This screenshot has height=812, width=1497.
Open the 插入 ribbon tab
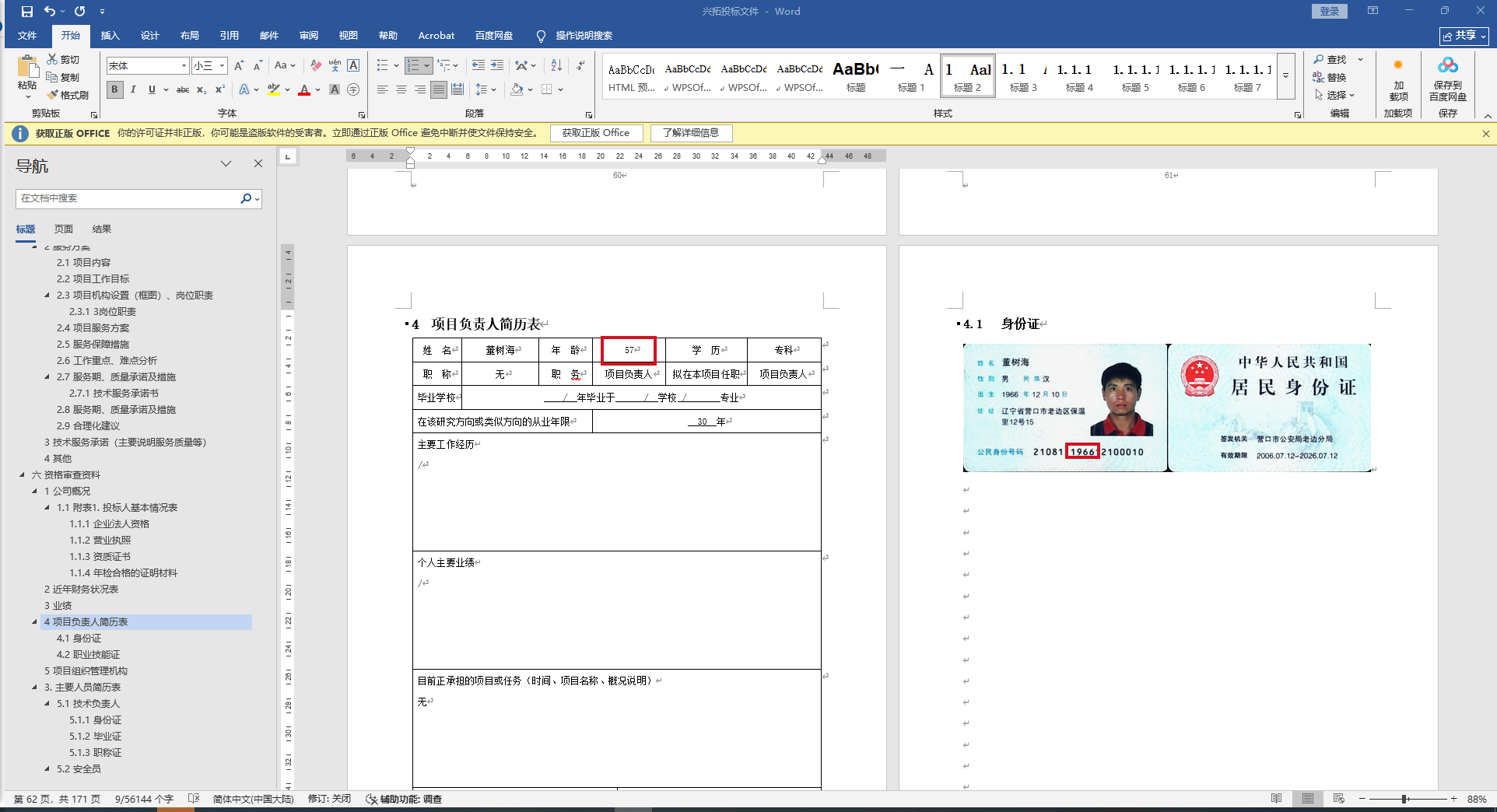click(x=110, y=36)
